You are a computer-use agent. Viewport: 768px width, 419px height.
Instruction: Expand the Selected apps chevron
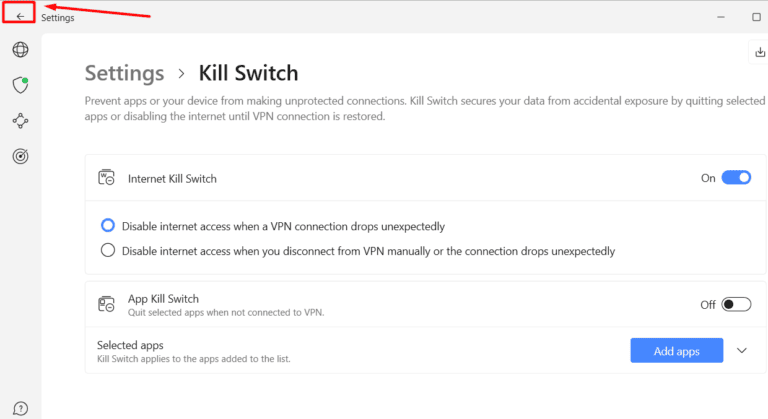tap(741, 350)
